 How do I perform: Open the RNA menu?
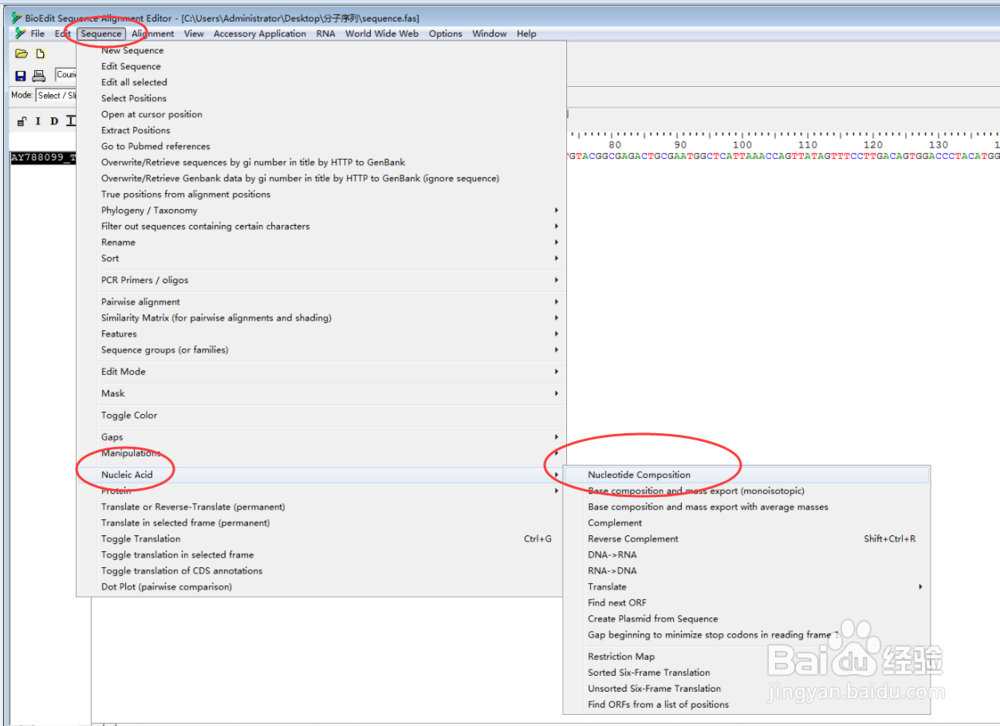coord(325,33)
